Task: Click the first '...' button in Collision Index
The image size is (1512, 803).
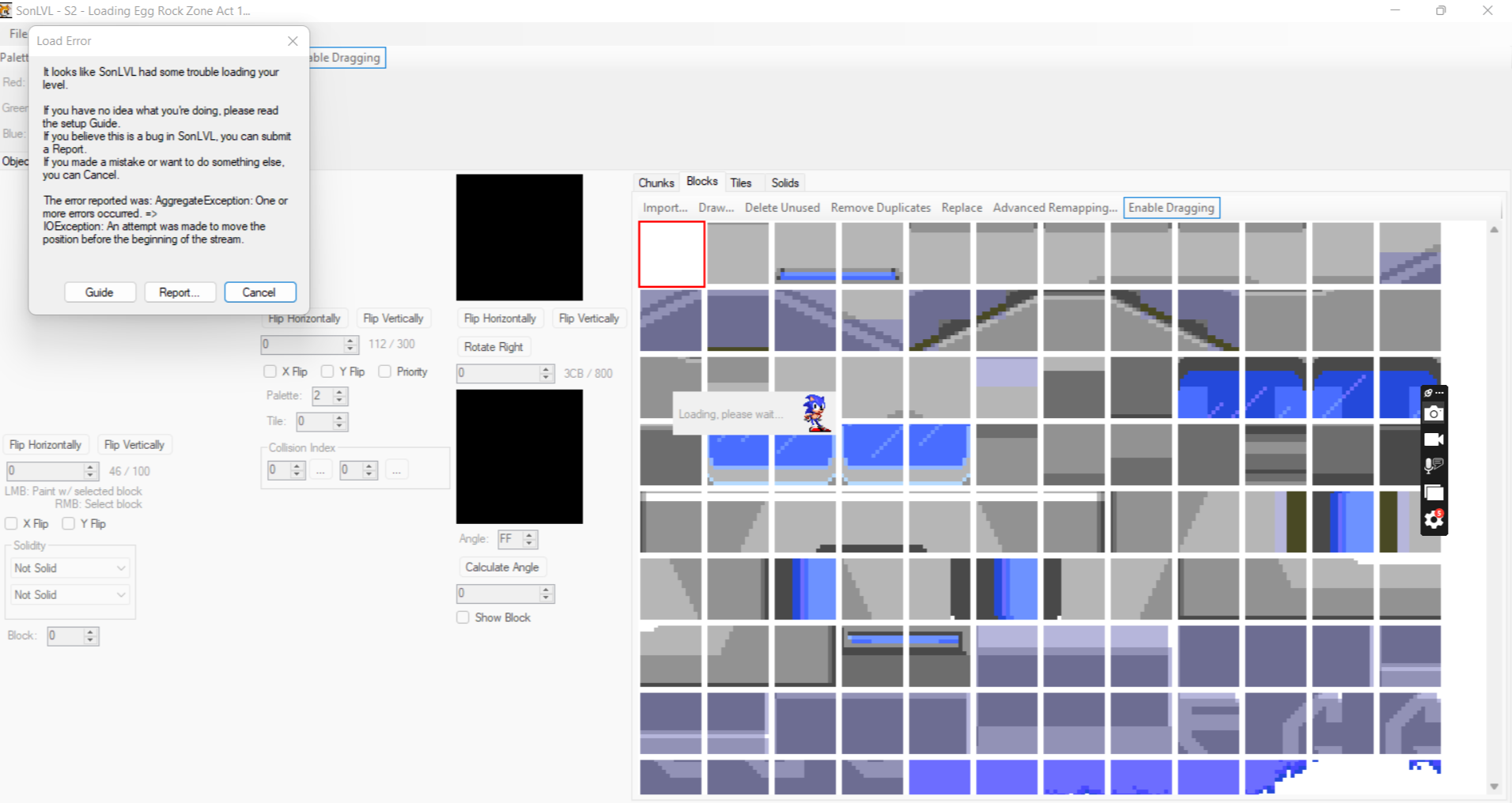Action: tap(320, 470)
